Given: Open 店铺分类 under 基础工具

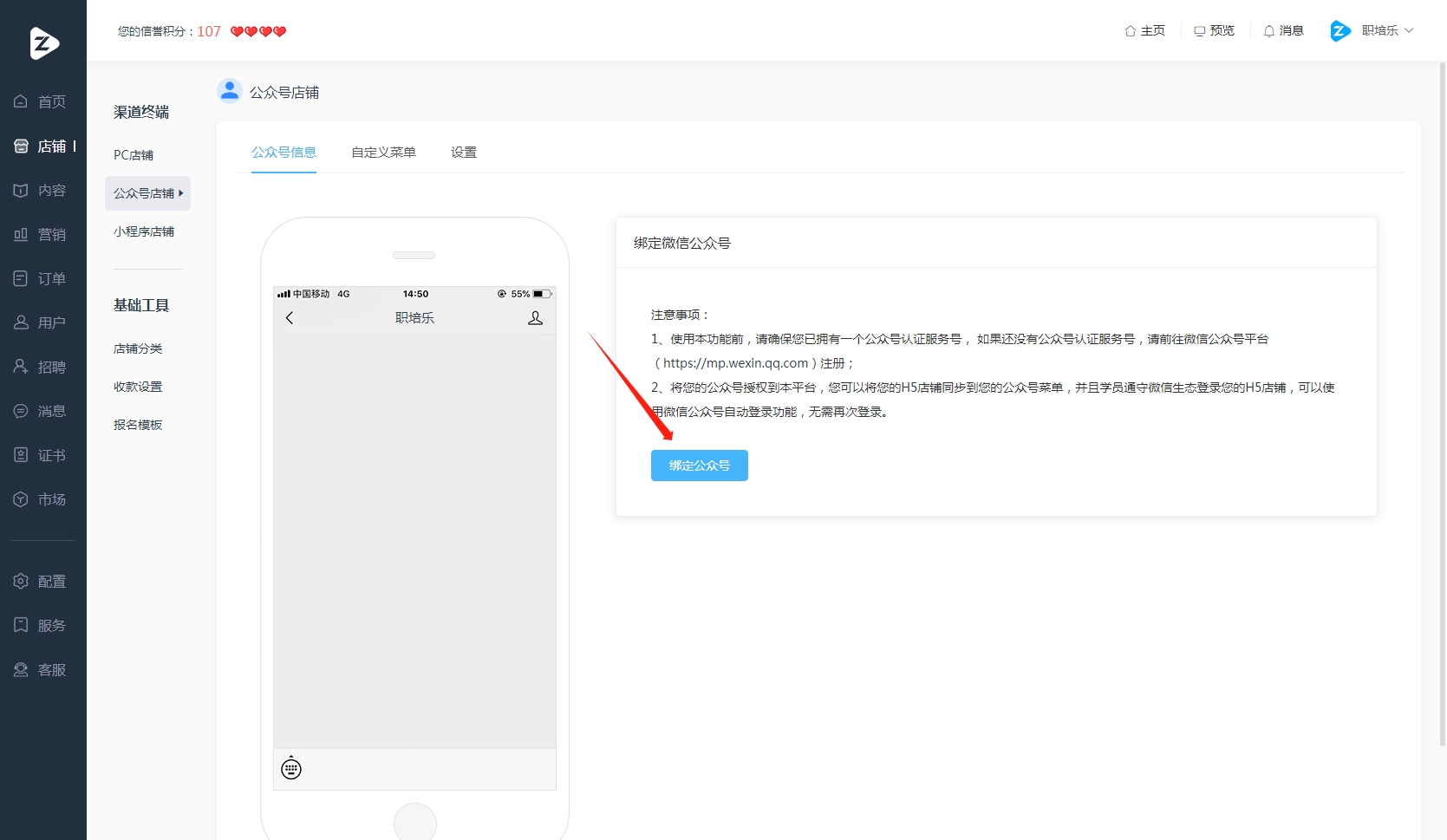Looking at the screenshot, I should coord(138,348).
